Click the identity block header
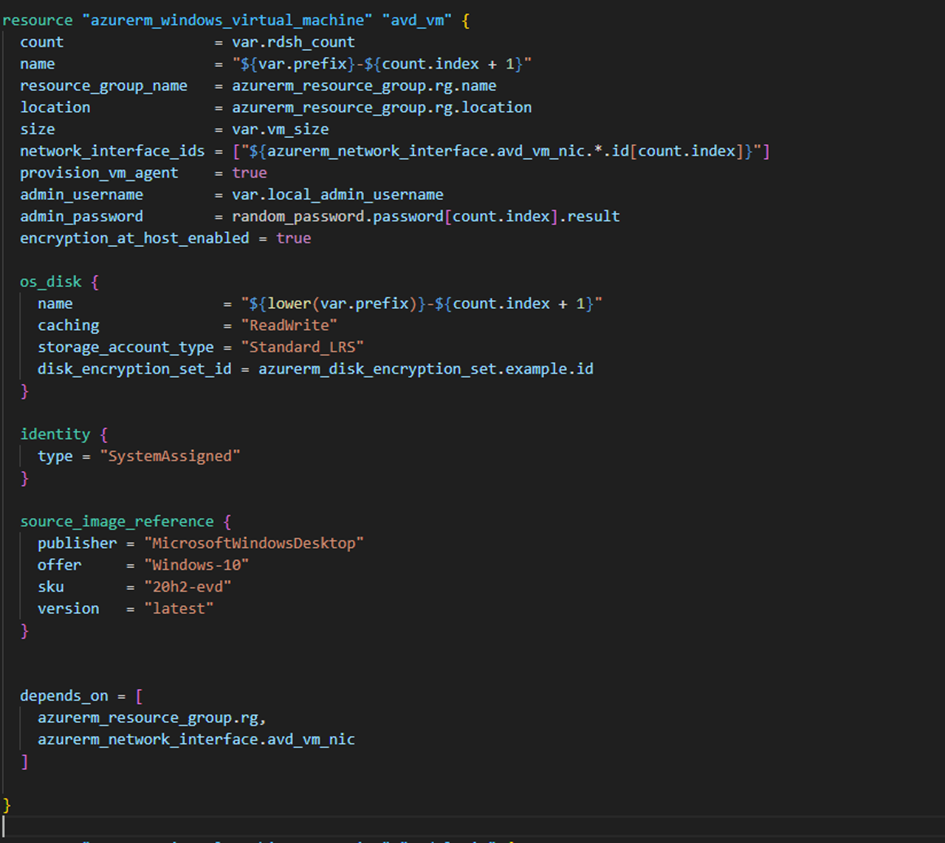 click(55, 434)
